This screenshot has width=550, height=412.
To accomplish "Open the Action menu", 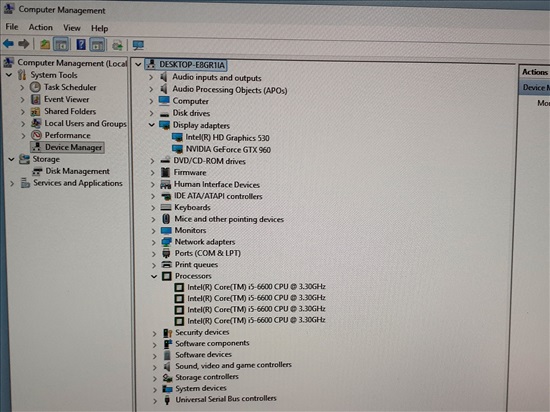I will pos(41,27).
